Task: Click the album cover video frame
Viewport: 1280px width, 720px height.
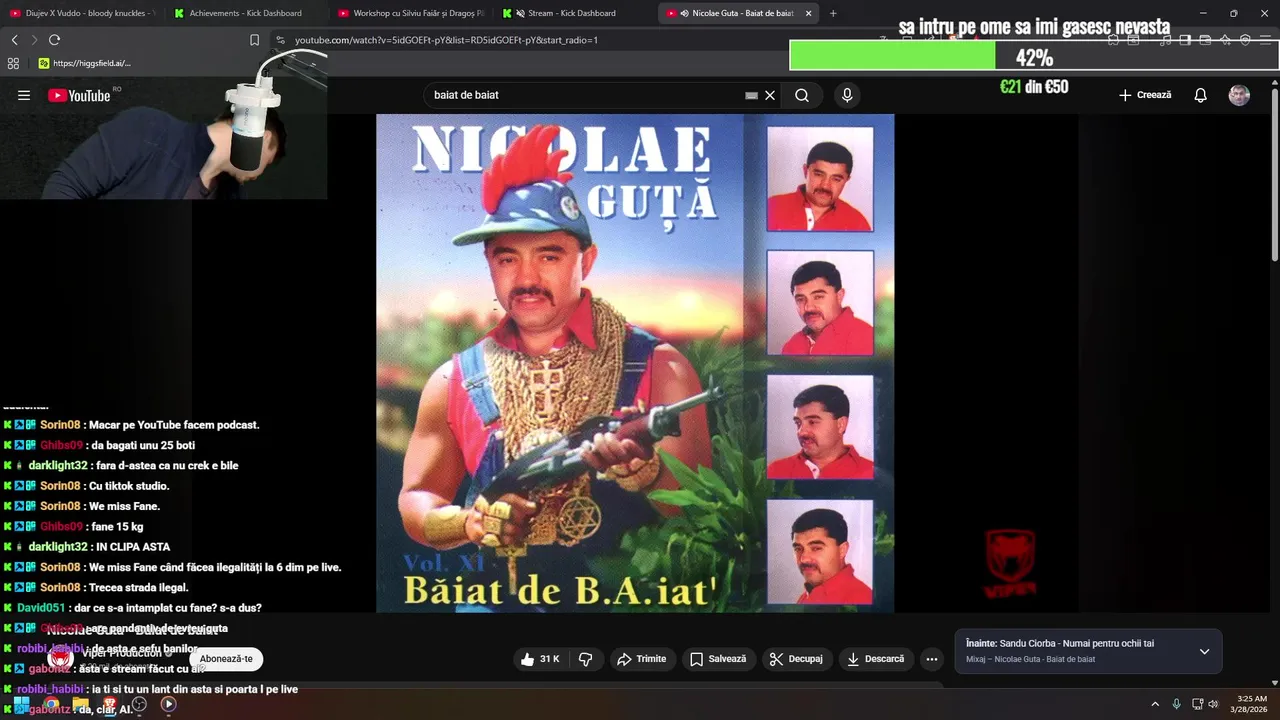Action: 635,362
